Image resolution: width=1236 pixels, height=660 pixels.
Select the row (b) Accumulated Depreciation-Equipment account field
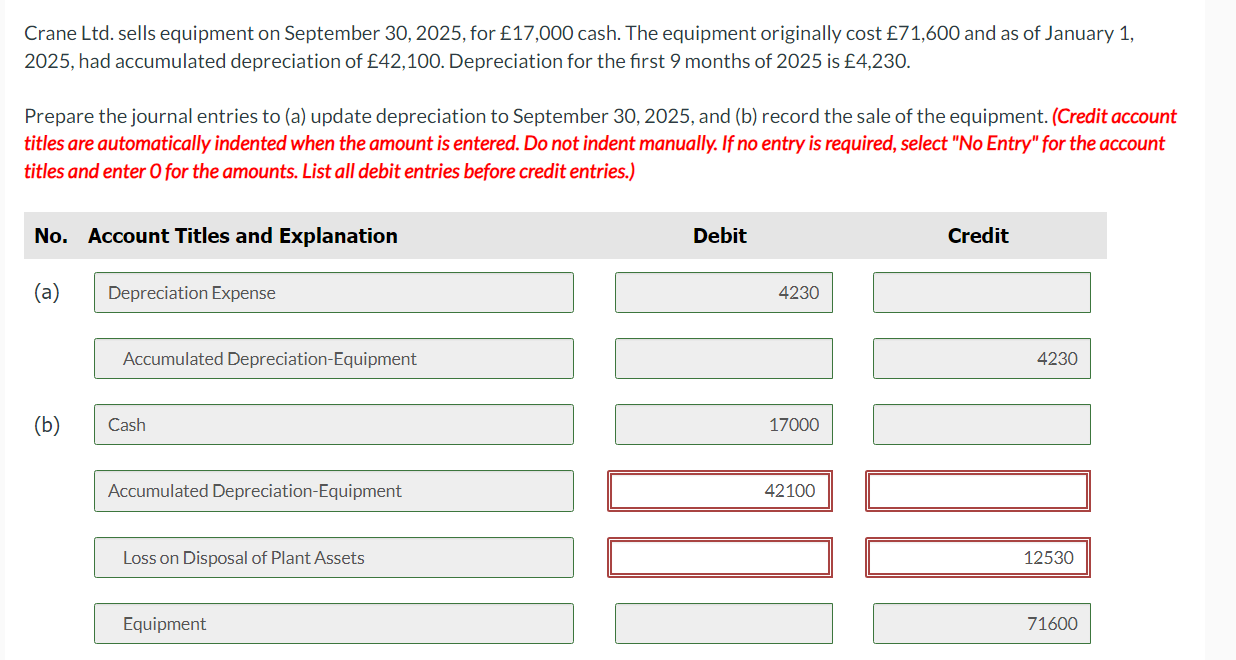(x=334, y=491)
